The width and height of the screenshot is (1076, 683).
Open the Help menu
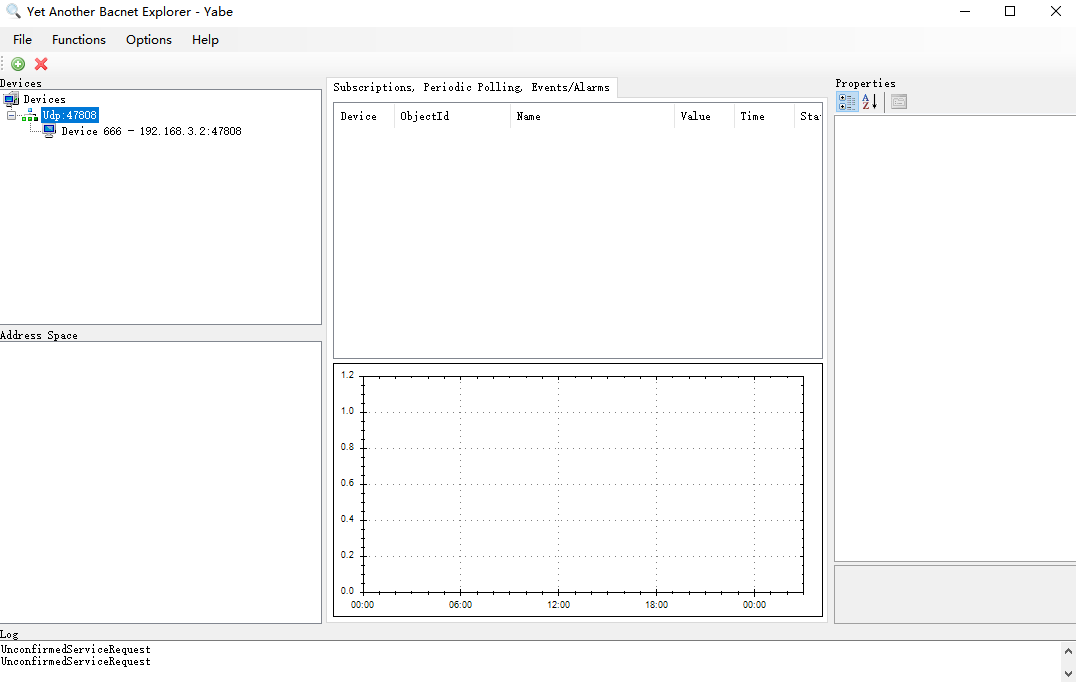click(x=205, y=40)
